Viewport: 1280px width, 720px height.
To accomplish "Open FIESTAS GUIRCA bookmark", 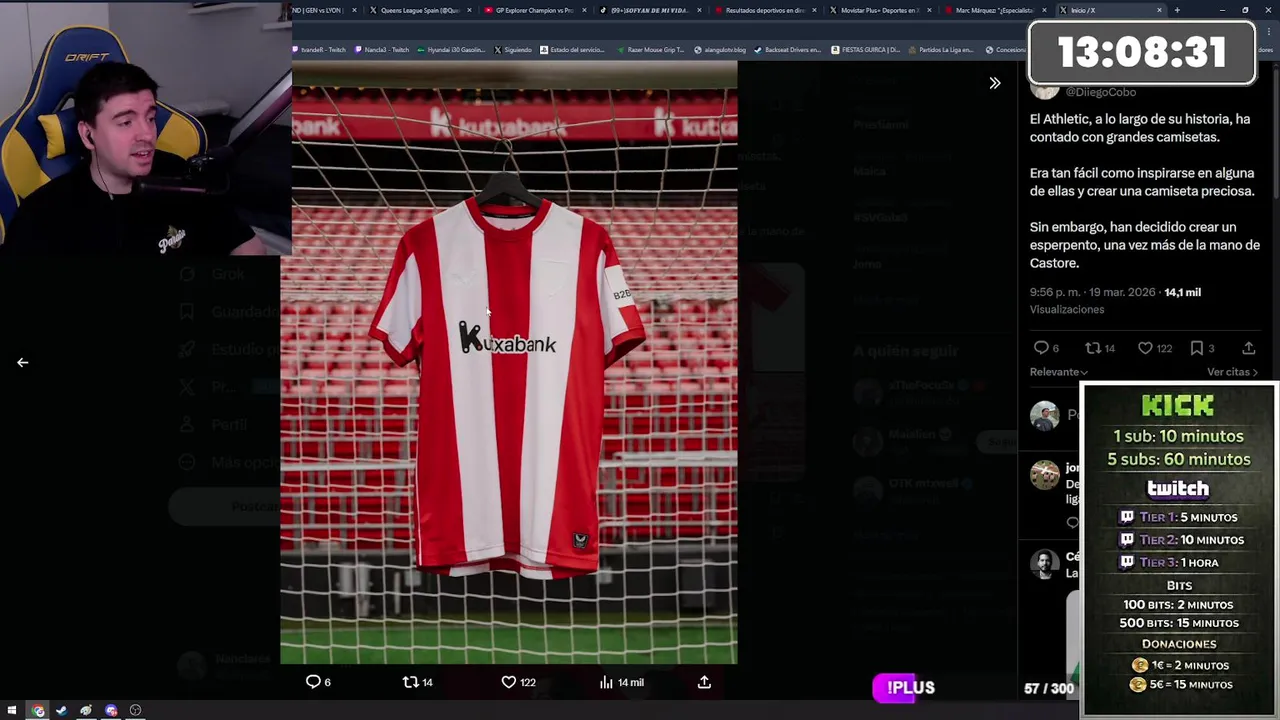I will coord(865,50).
